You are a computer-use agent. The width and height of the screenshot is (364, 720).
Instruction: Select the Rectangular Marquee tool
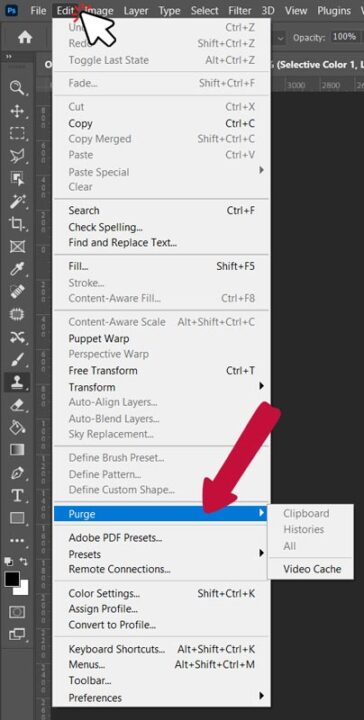[x=17, y=134]
